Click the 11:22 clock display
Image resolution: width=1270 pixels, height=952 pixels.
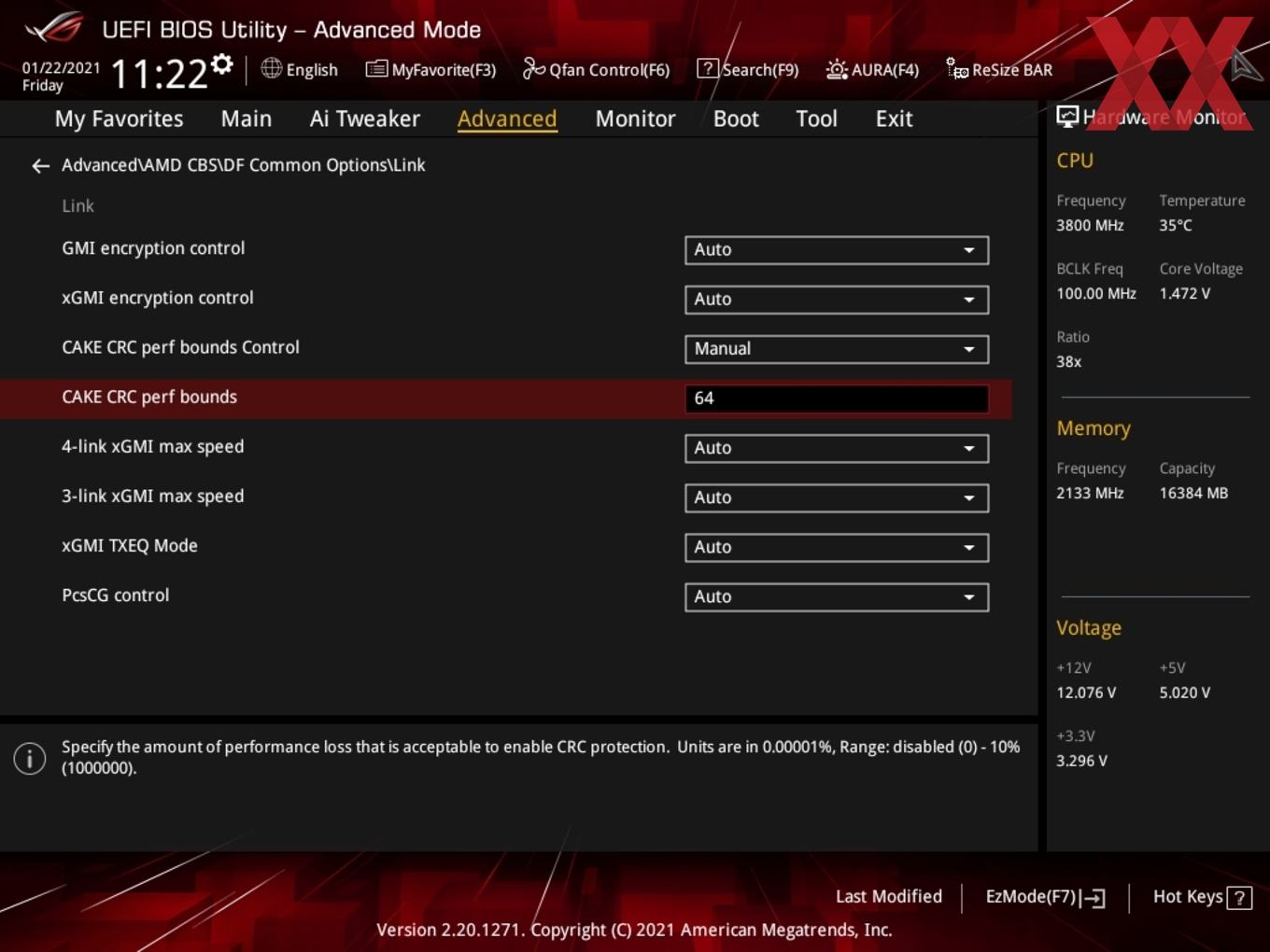tap(159, 74)
